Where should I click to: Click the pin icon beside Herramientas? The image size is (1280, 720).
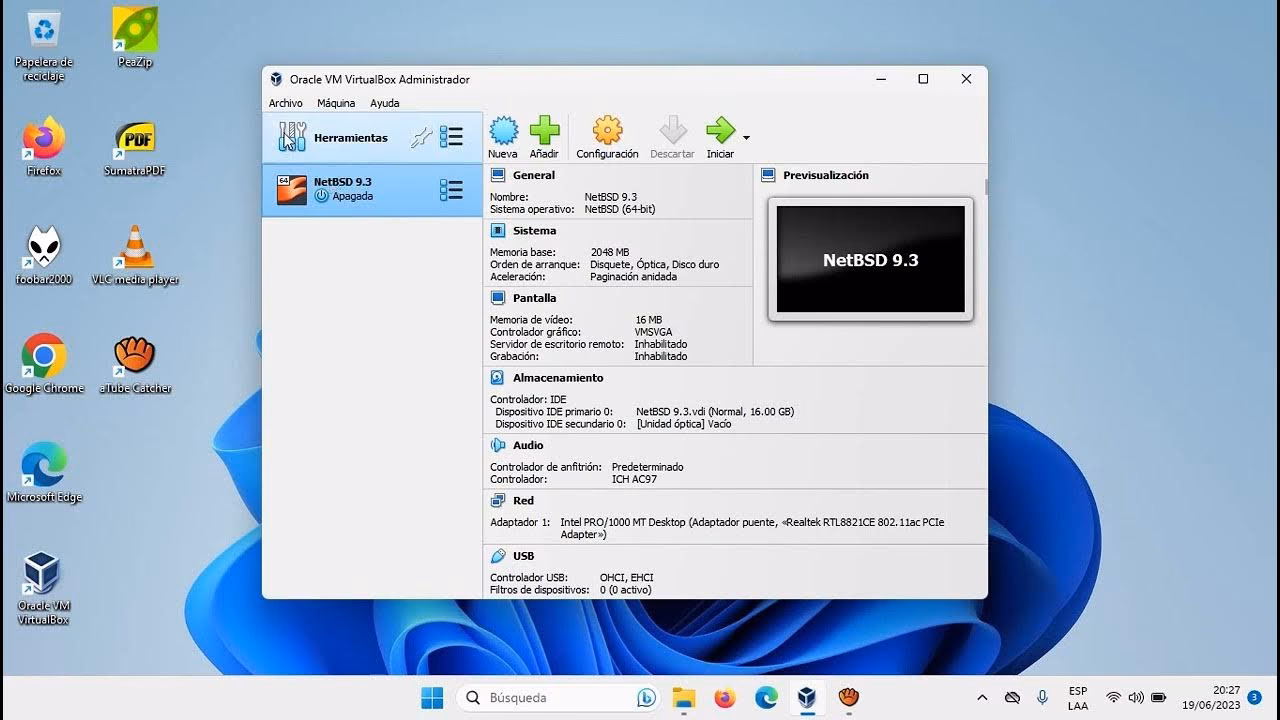click(422, 138)
